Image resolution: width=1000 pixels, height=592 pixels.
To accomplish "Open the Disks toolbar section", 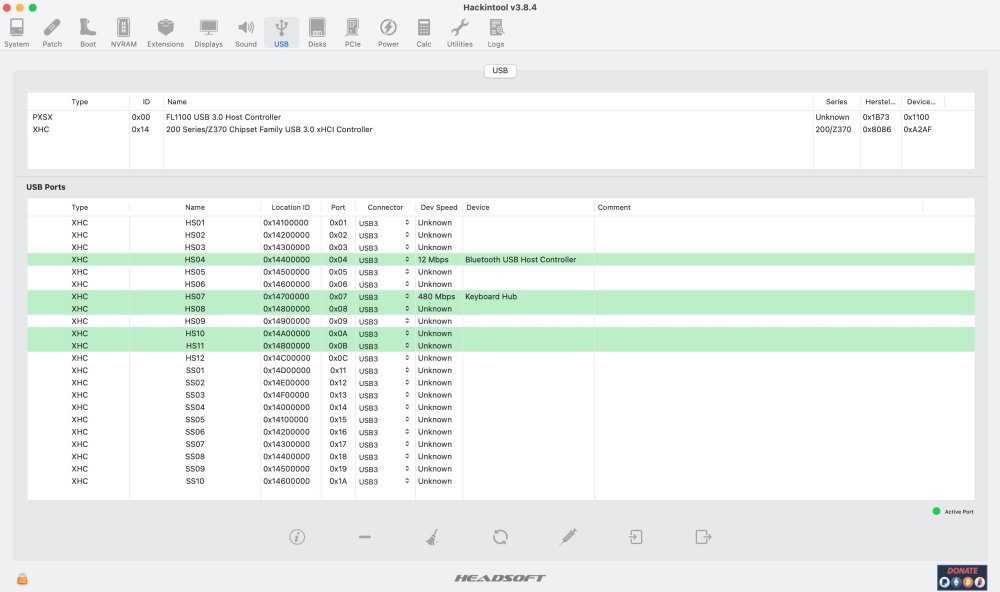I will 317,33.
